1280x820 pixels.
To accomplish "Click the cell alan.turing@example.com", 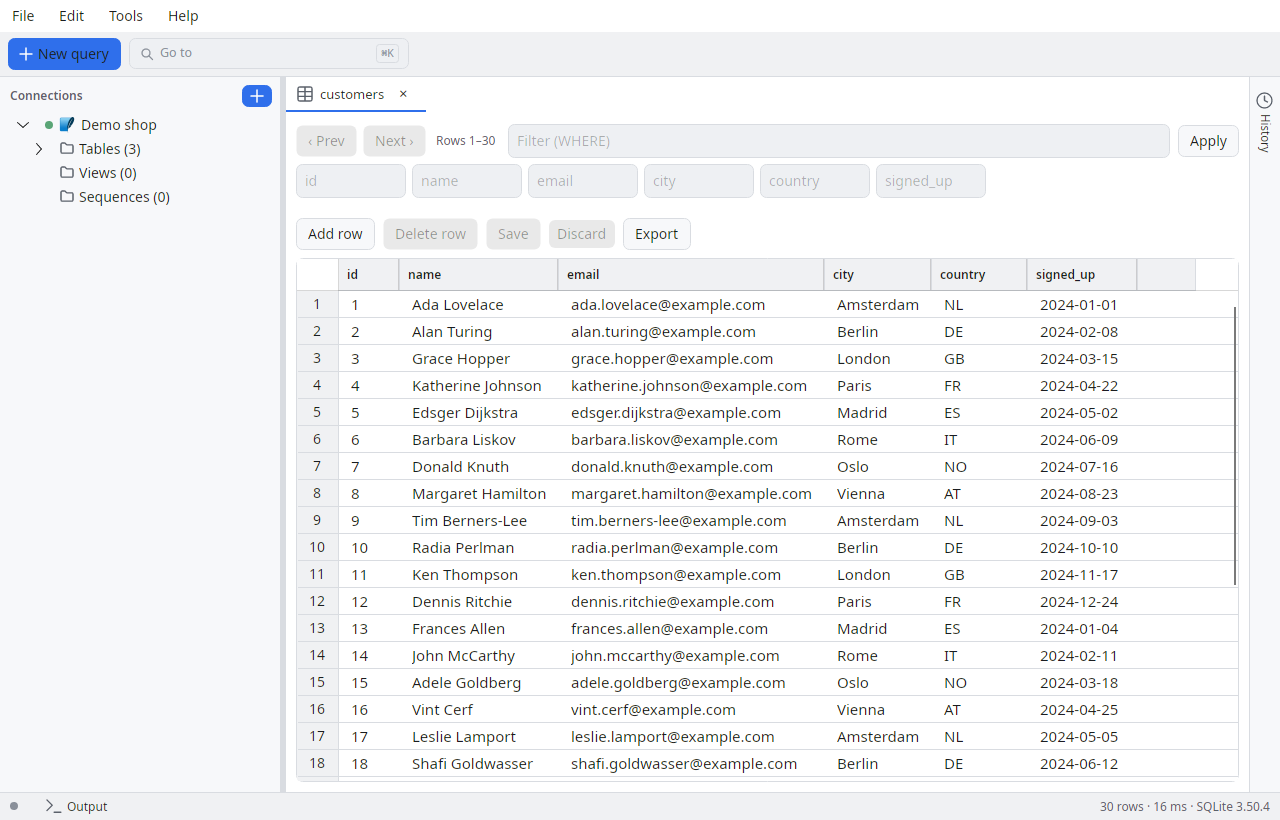I will coord(690,332).
